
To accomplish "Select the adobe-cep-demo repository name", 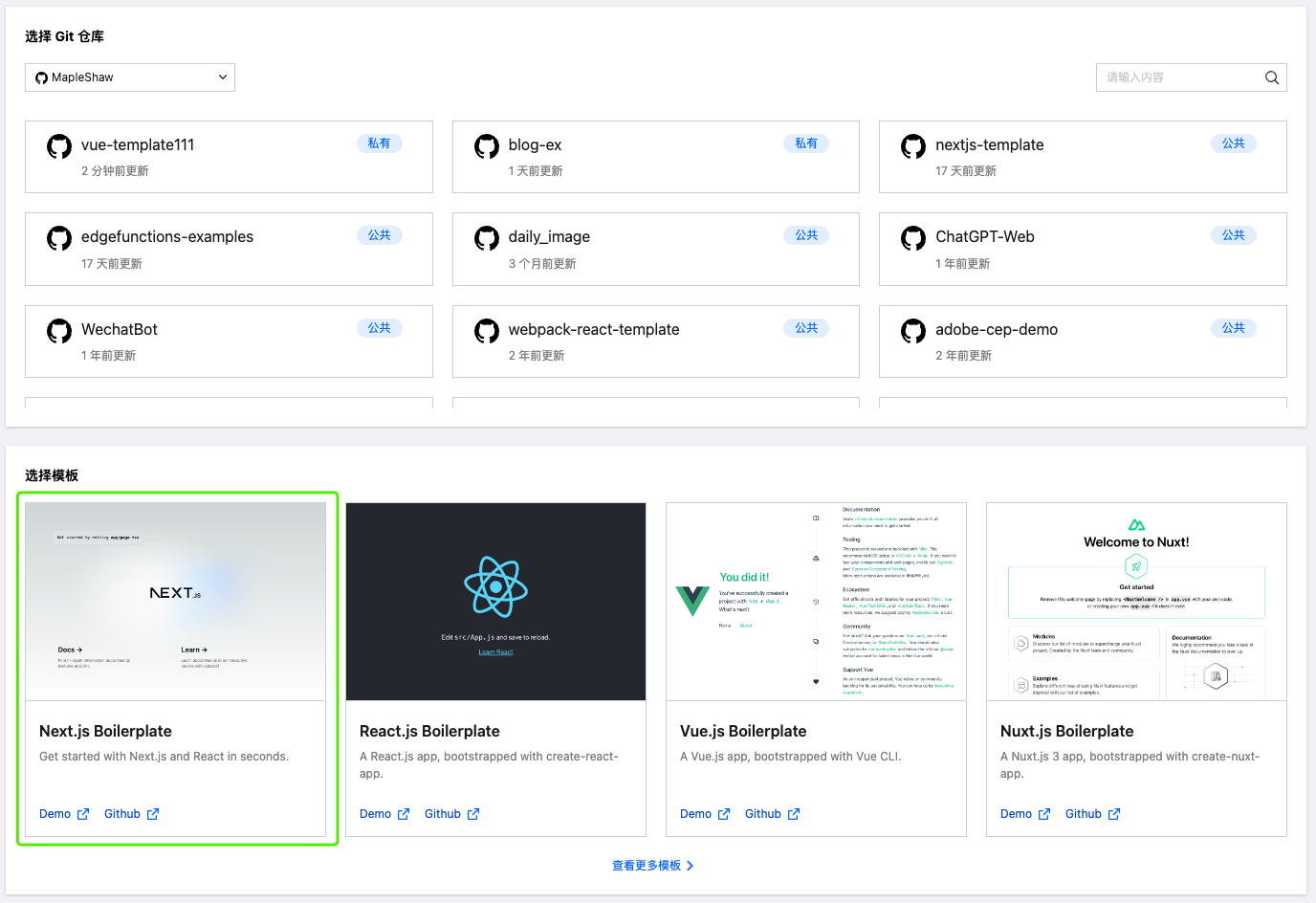I will tap(997, 329).
